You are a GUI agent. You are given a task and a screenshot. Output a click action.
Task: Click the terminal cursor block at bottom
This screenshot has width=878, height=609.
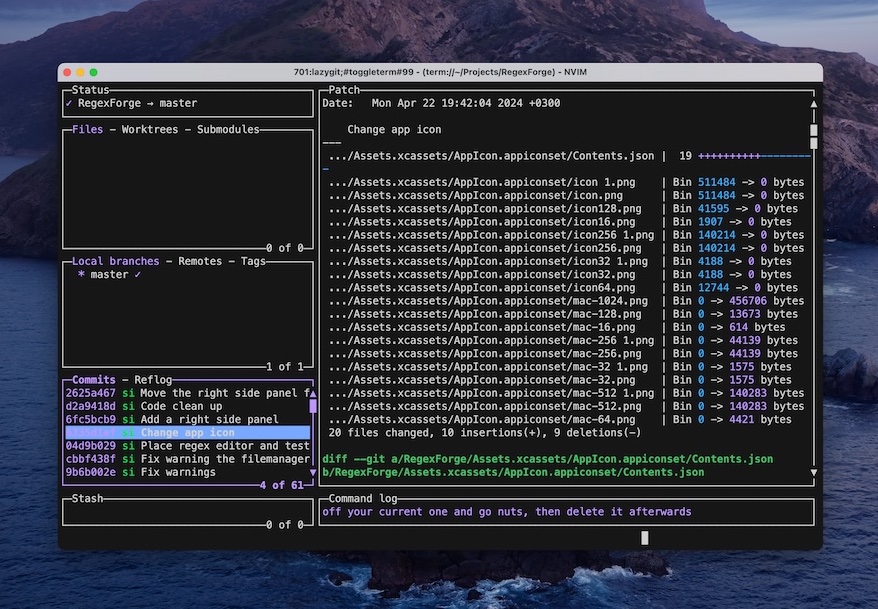[645, 538]
